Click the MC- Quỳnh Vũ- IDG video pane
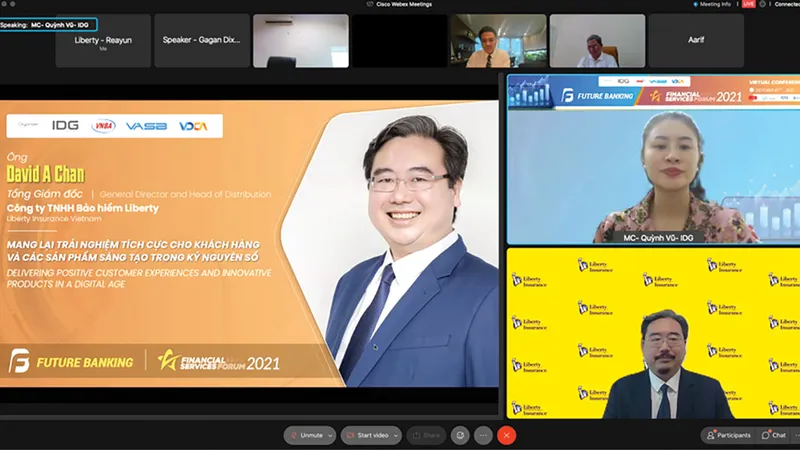 654,159
